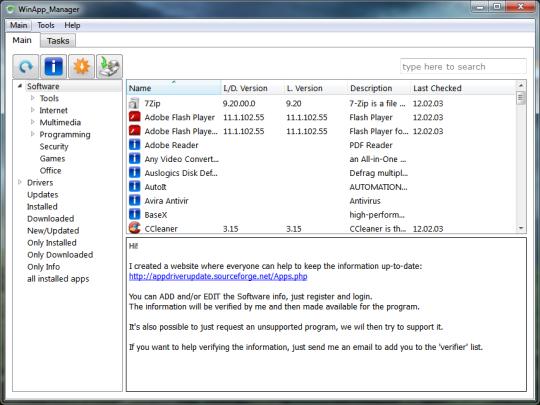Expand the Tools tree node
Screen dimensions: 540x405
pyautogui.click(x=33, y=98)
